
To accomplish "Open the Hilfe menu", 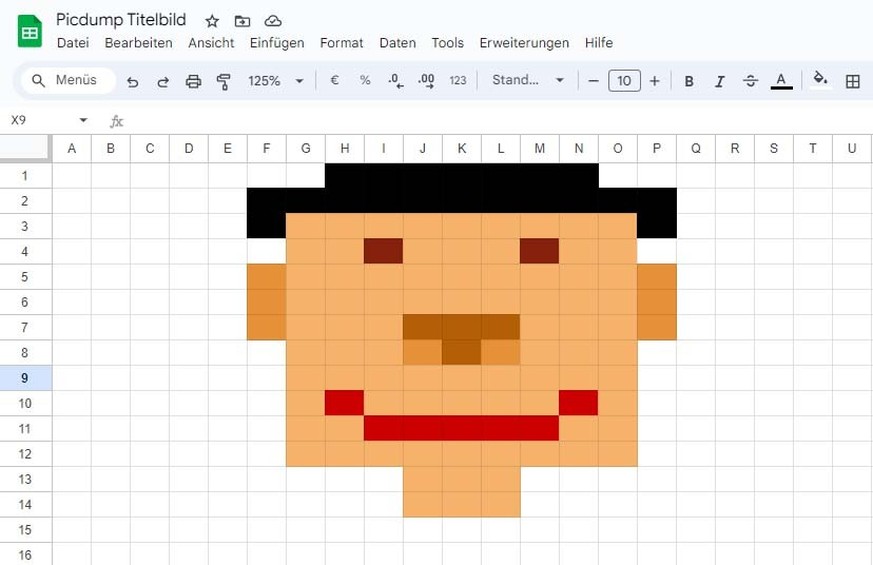I will 599,43.
